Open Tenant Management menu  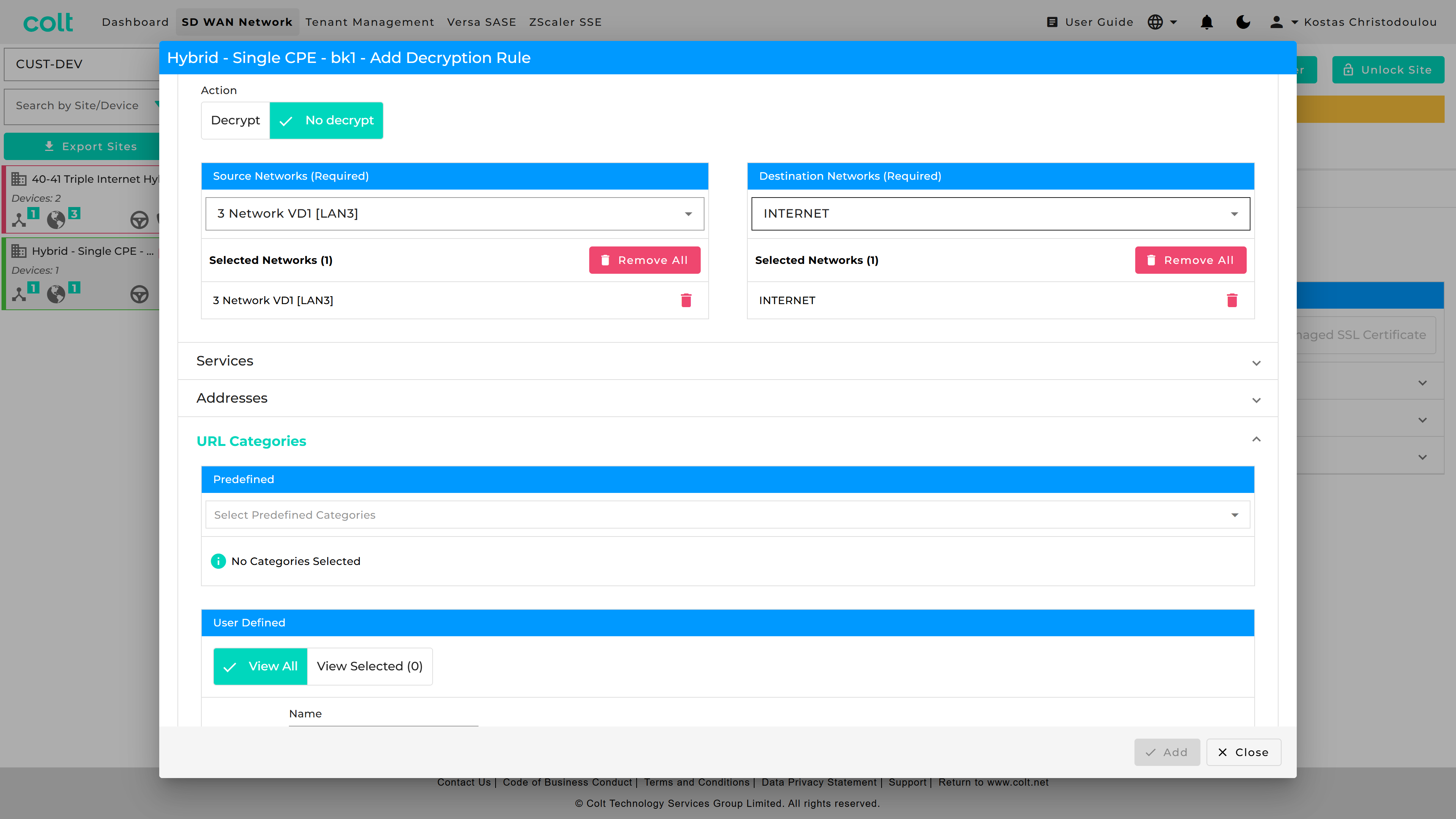370,22
